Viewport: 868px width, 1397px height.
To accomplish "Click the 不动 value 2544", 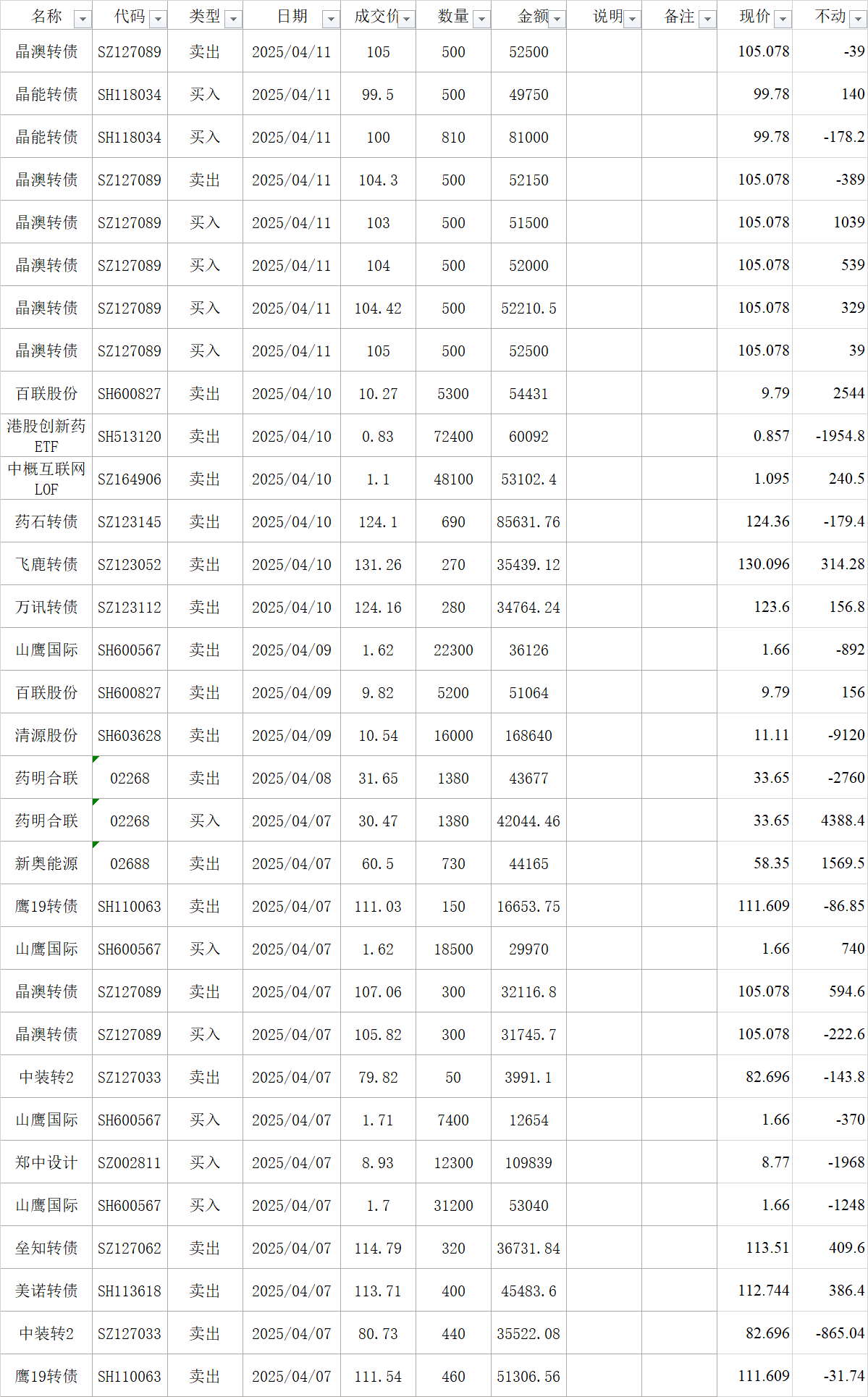I will point(830,393).
